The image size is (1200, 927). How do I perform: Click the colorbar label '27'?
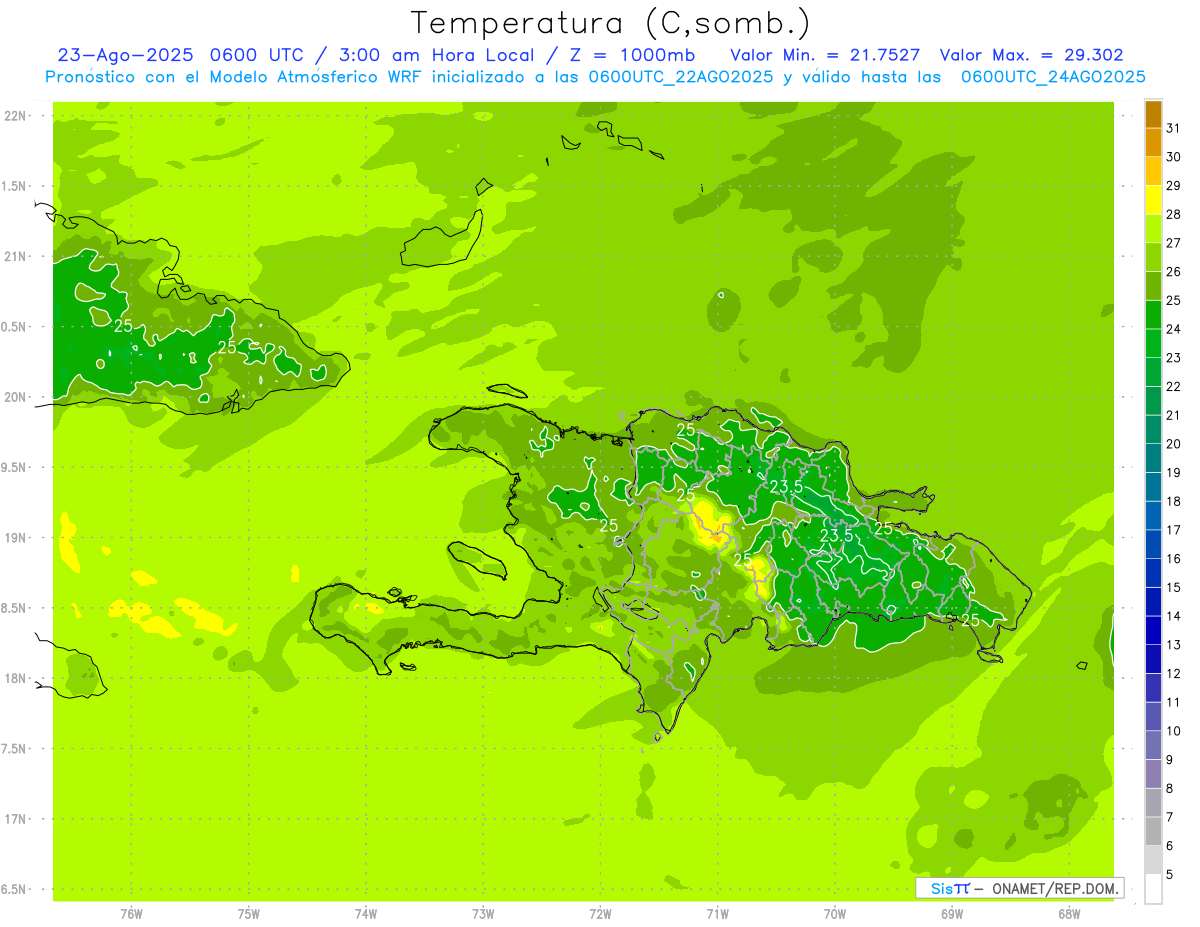coord(1174,243)
